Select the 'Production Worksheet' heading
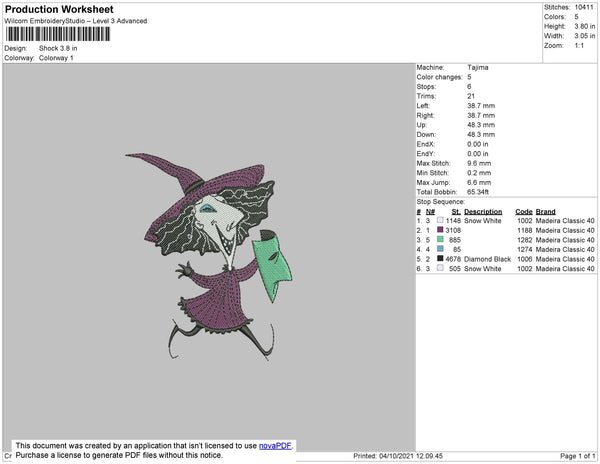 pos(59,10)
